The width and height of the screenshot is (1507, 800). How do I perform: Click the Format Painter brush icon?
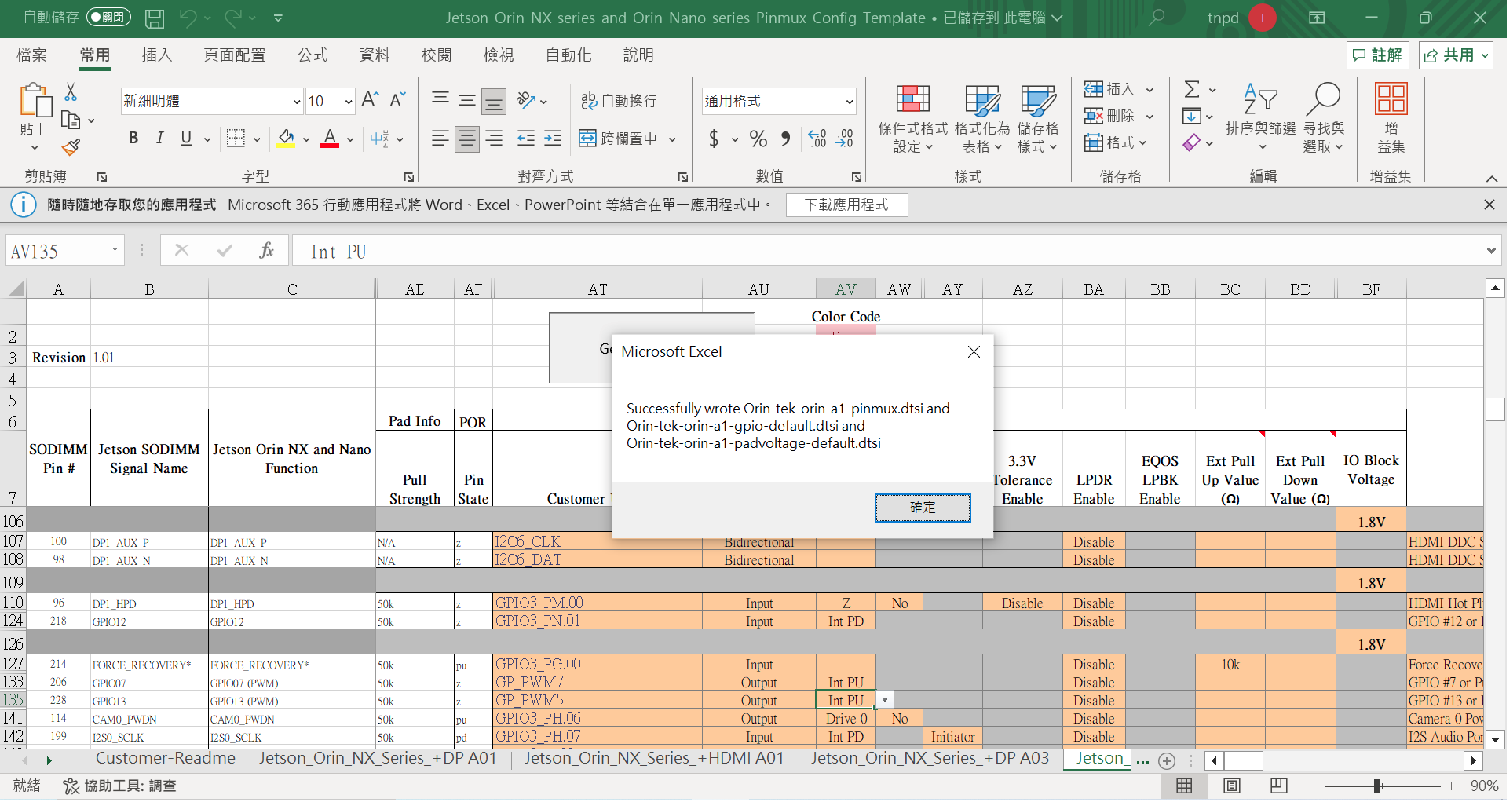(70, 148)
